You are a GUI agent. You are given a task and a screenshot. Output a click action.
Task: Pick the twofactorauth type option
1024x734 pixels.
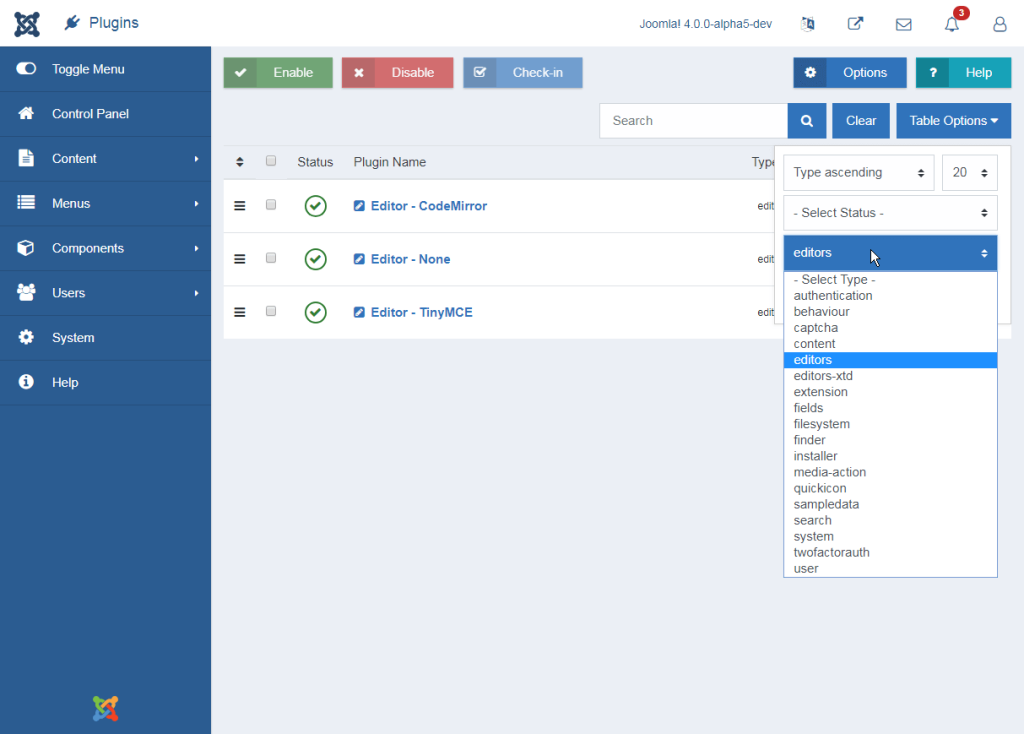(x=890, y=552)
